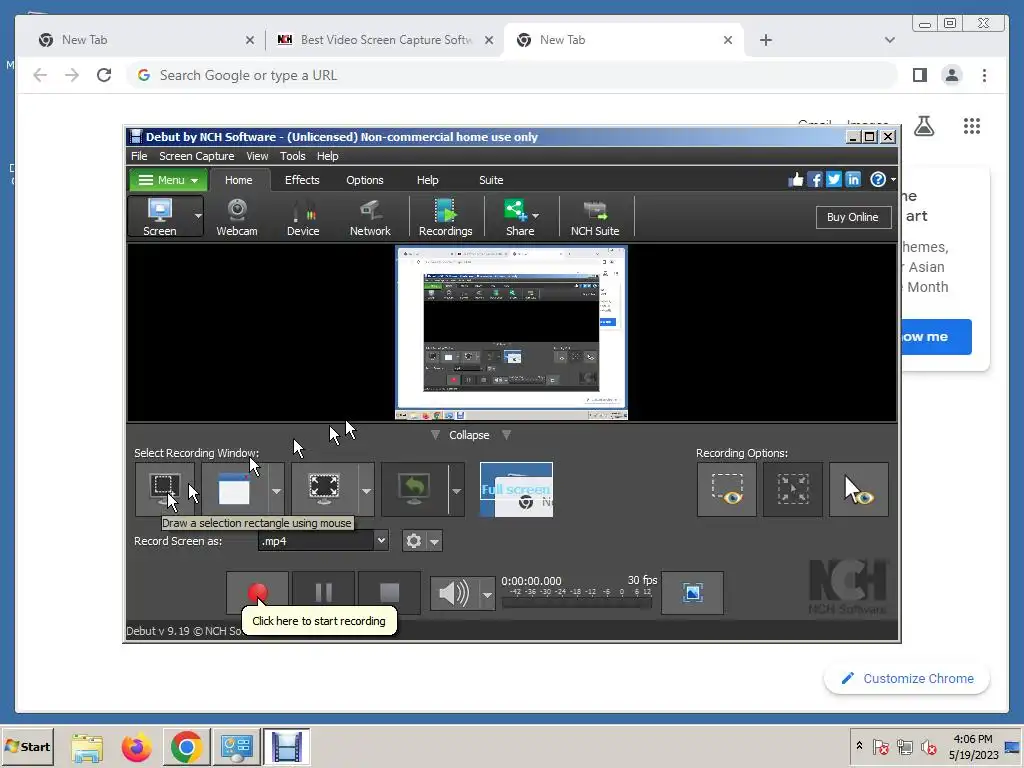Click the Customize Chrome button

[907, 679]
